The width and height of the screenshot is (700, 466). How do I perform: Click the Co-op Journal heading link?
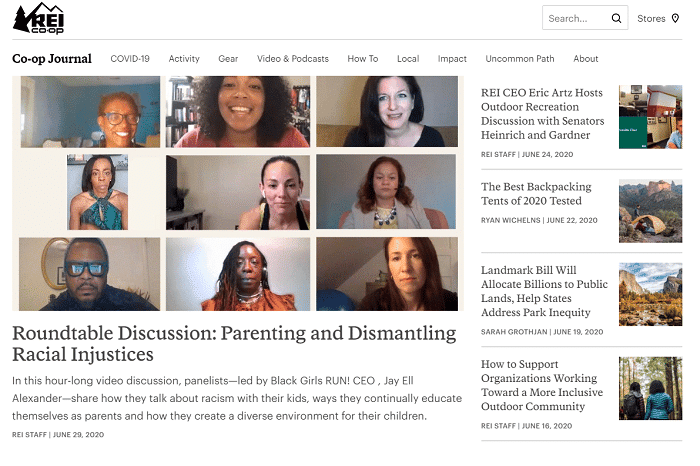(x=52, y=58)
